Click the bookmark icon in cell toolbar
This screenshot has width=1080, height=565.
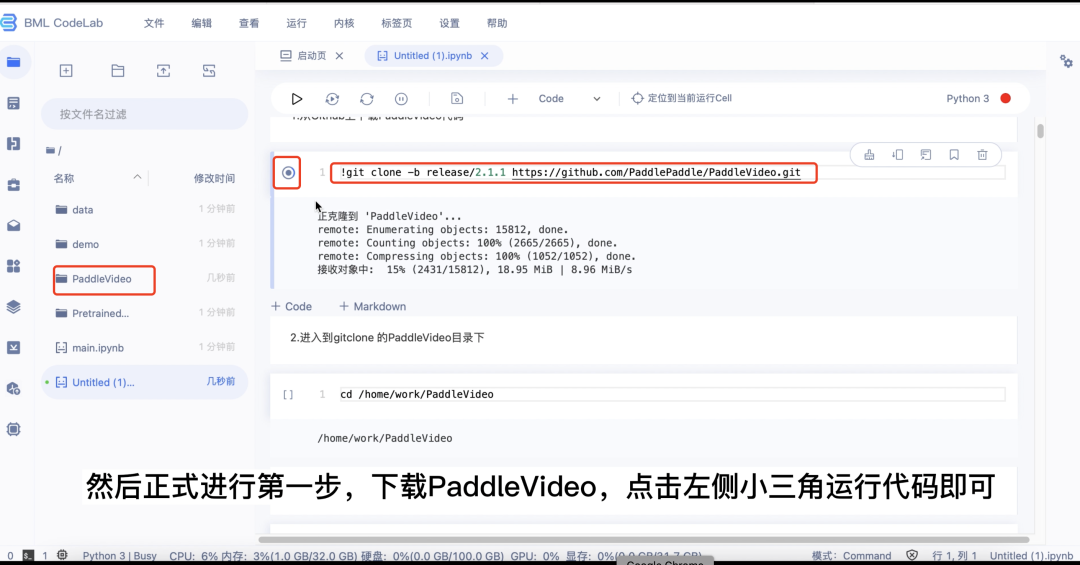tap(954, 155)
